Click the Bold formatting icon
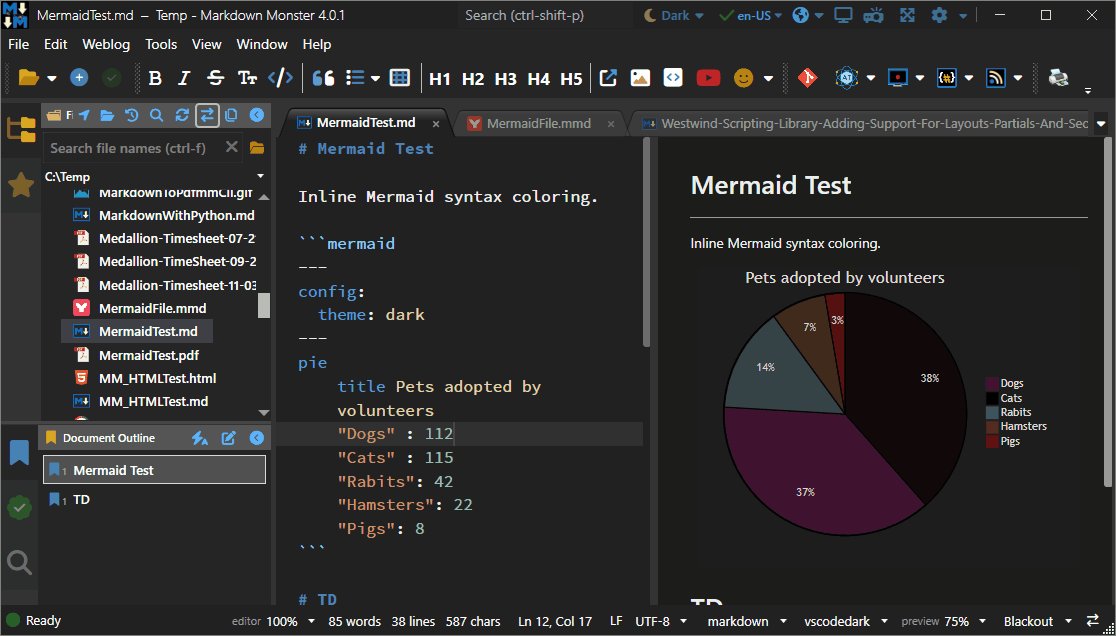 (x=155, y=78)
